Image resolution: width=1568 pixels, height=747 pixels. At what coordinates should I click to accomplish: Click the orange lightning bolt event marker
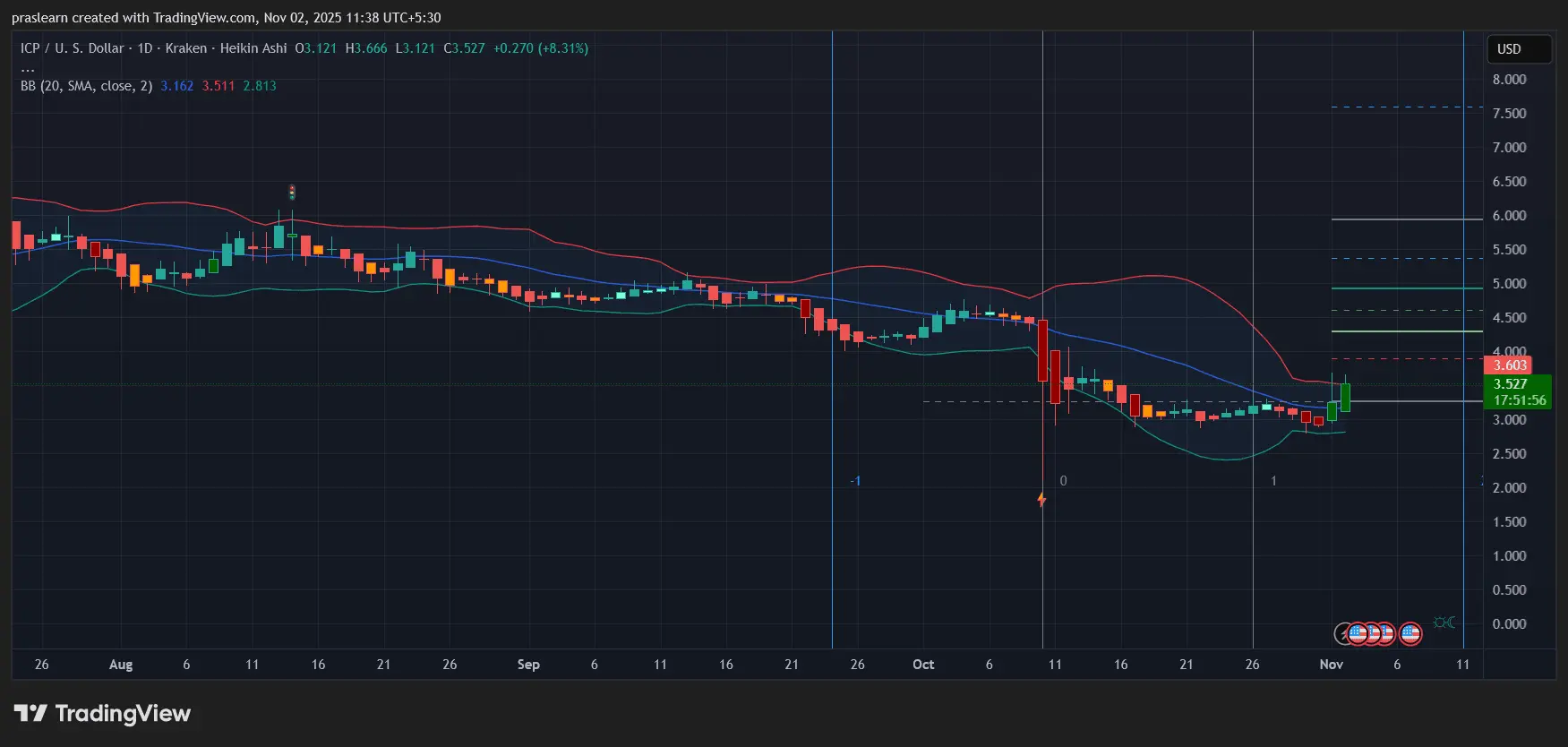coord(1041,500)
